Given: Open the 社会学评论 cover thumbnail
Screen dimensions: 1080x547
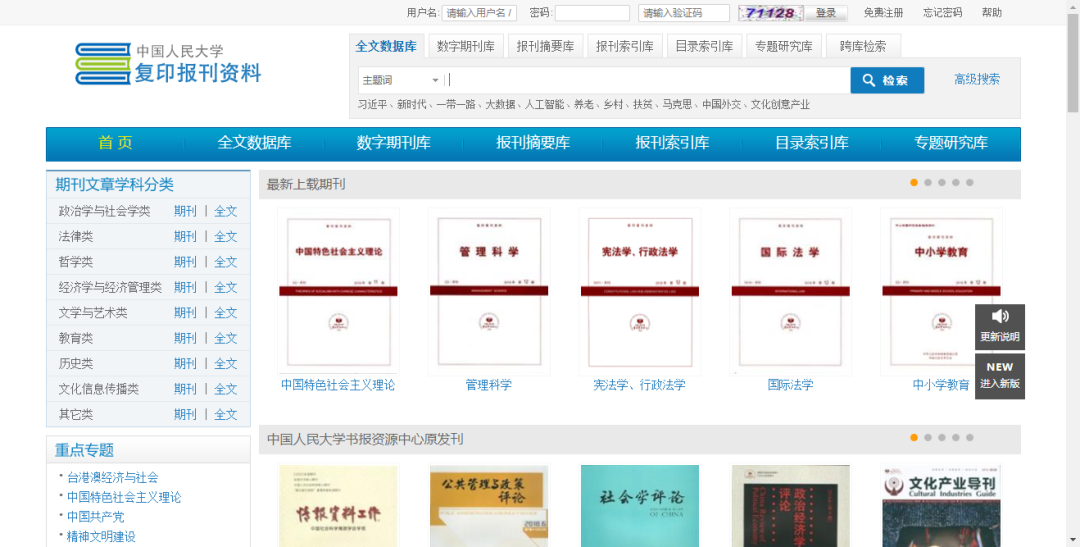Looking at the screenshot, I should [x=640, y=506].
